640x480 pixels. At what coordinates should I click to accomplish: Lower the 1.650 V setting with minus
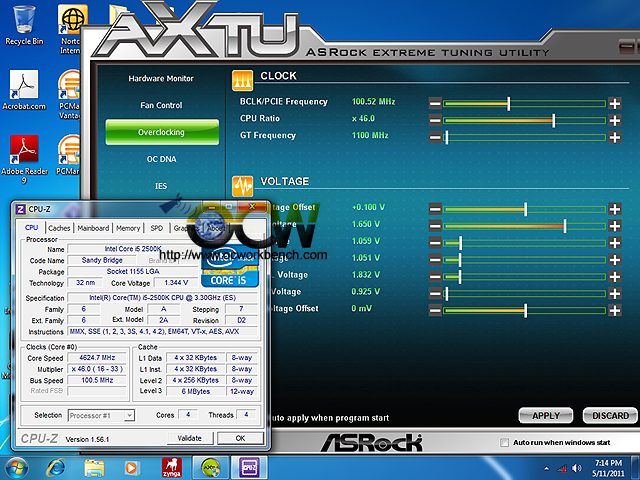tap(435, 226)
